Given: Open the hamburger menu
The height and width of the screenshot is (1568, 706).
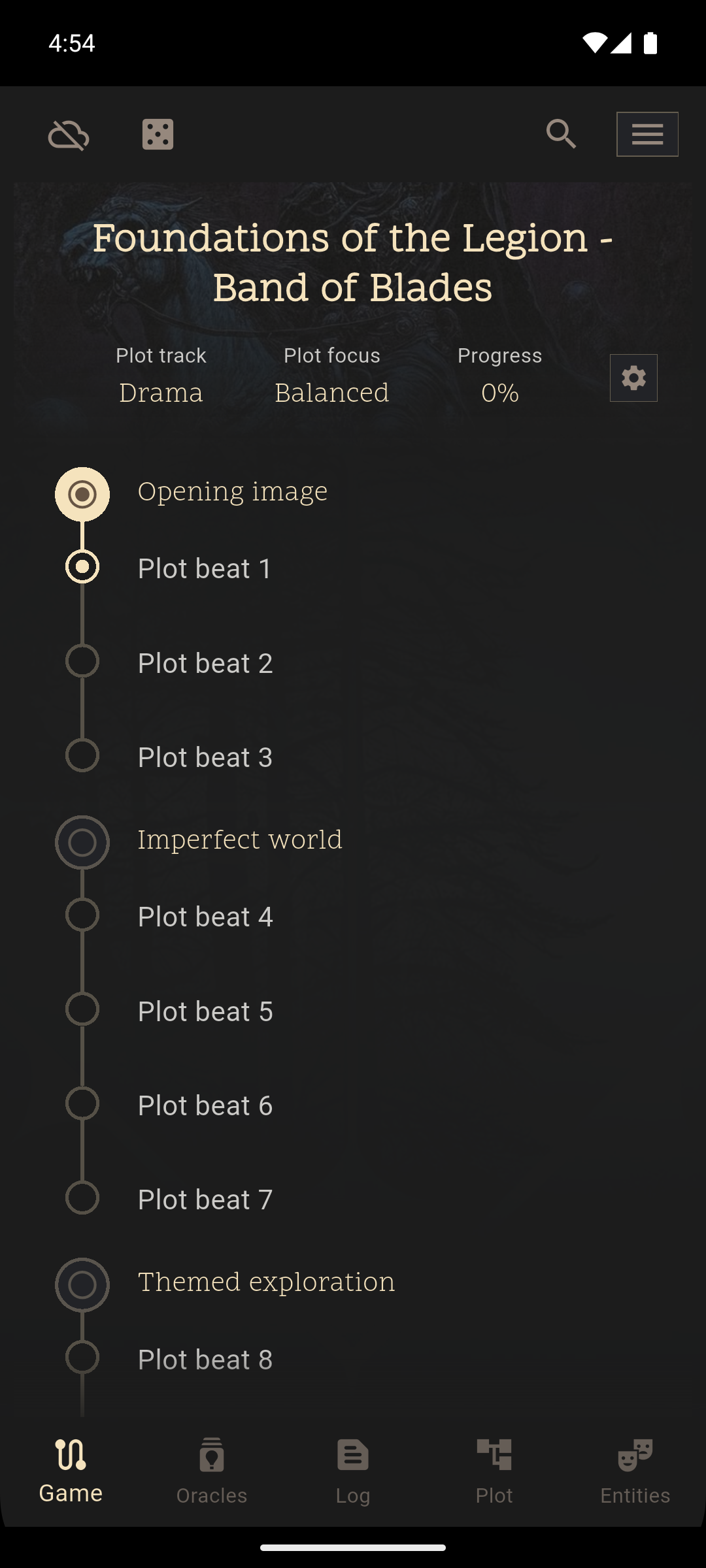Looking at the screenshot, I should (647, 135).
